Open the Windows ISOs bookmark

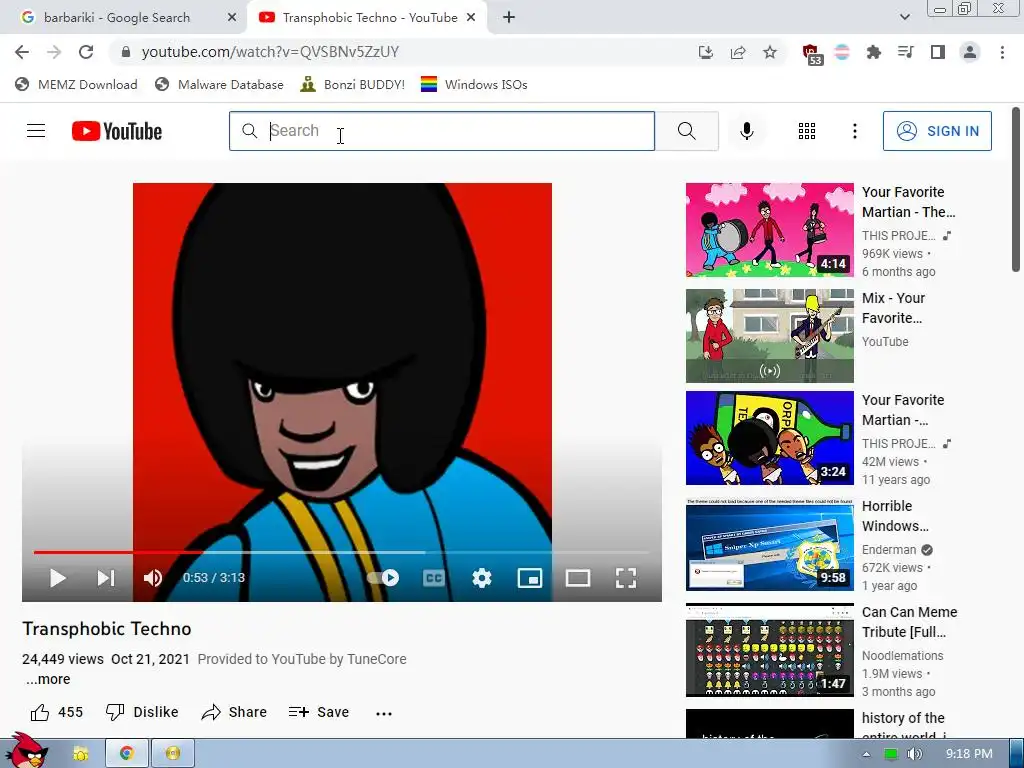[474, 84]
